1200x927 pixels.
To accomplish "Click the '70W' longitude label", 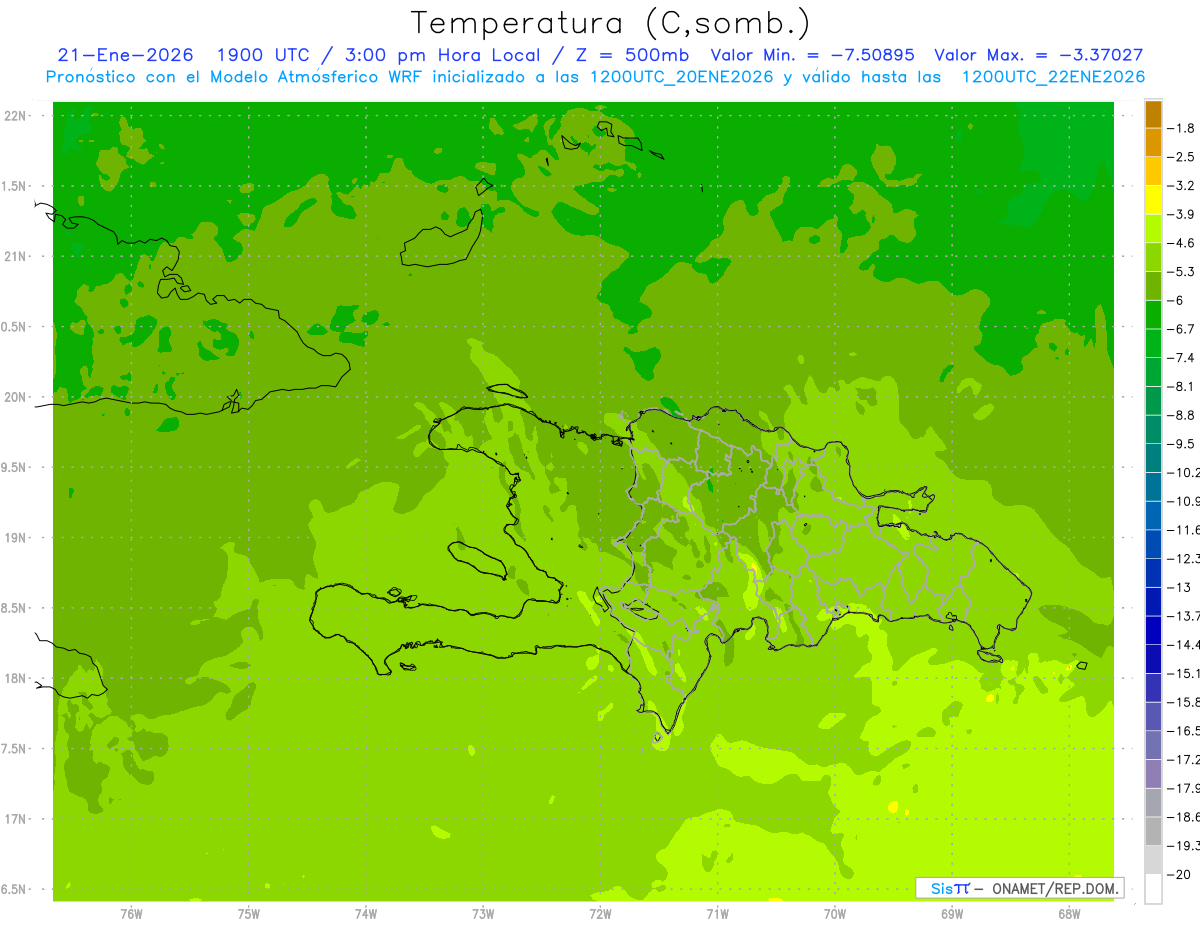I will point(835,913).
